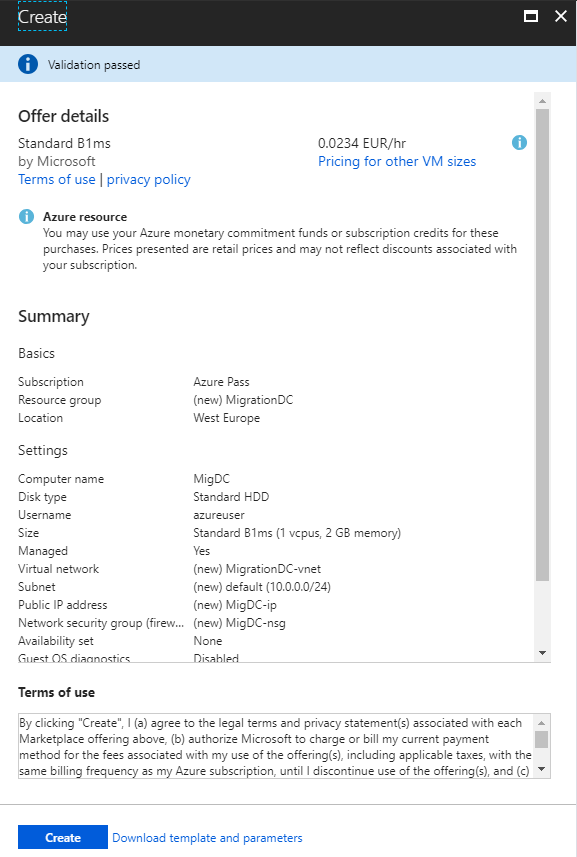Click the terms box scroll down arrow
577x857 pixels.
click(541, 769)
